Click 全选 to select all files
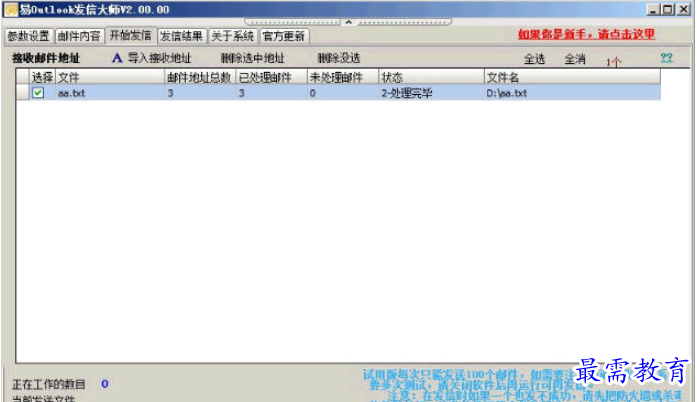The image size is (697, 402). (x=534, y=59)
